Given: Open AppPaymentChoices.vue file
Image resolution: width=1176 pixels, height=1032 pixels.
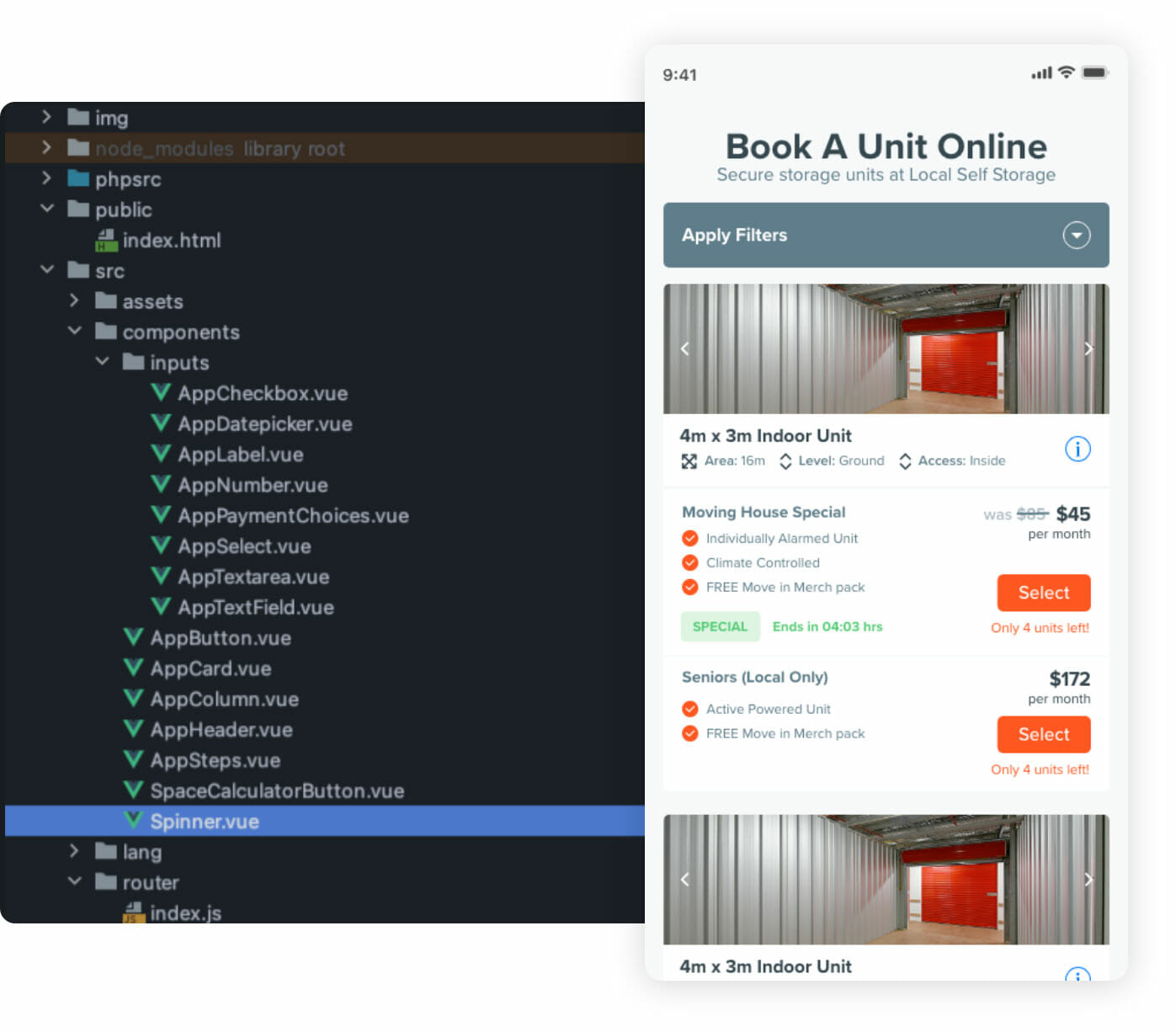Looking at the screenshot, I should (292, 516).
